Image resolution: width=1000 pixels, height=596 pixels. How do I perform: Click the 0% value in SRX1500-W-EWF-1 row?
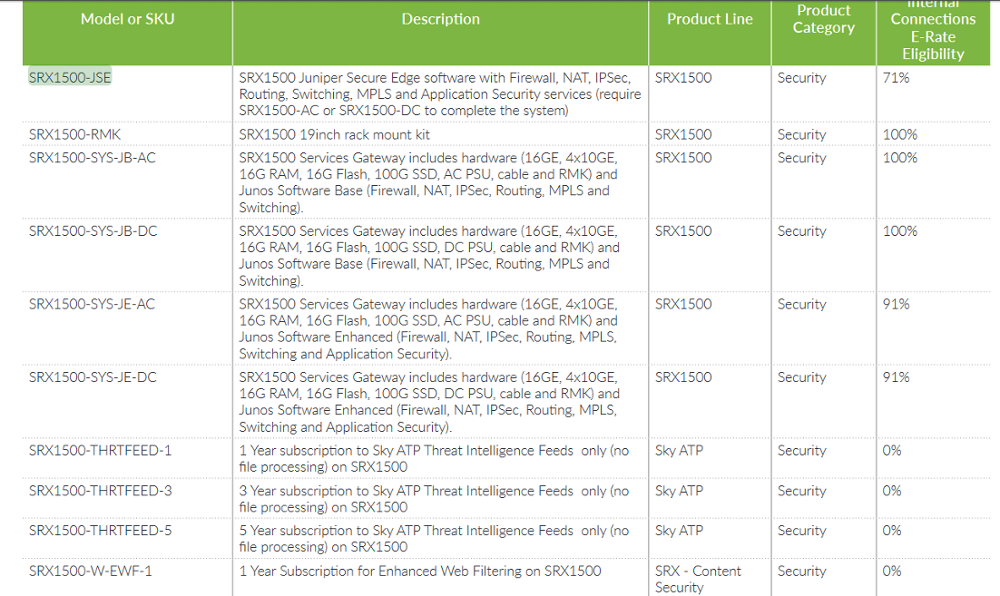point(892,571)
